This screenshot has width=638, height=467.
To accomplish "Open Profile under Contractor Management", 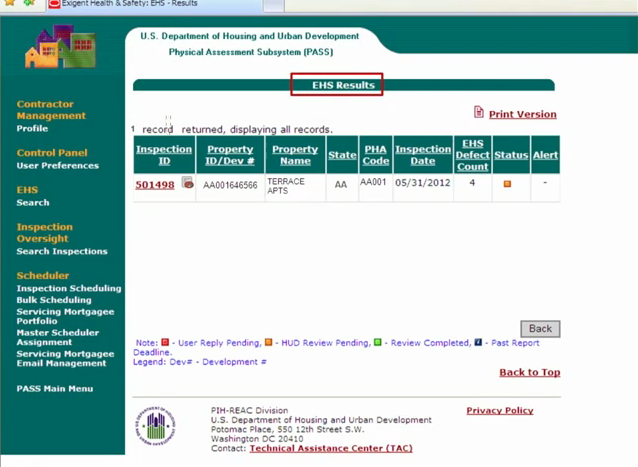I will coord(32,129).
